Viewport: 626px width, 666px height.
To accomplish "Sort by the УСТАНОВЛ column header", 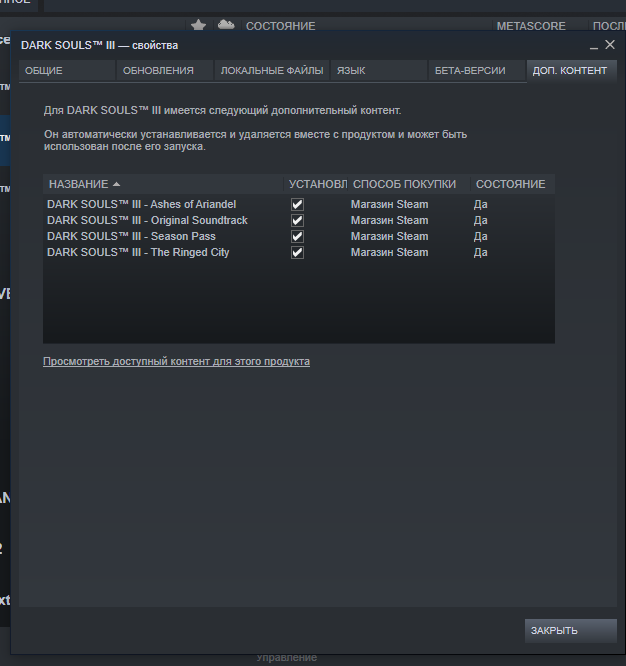I will point(316,184).
